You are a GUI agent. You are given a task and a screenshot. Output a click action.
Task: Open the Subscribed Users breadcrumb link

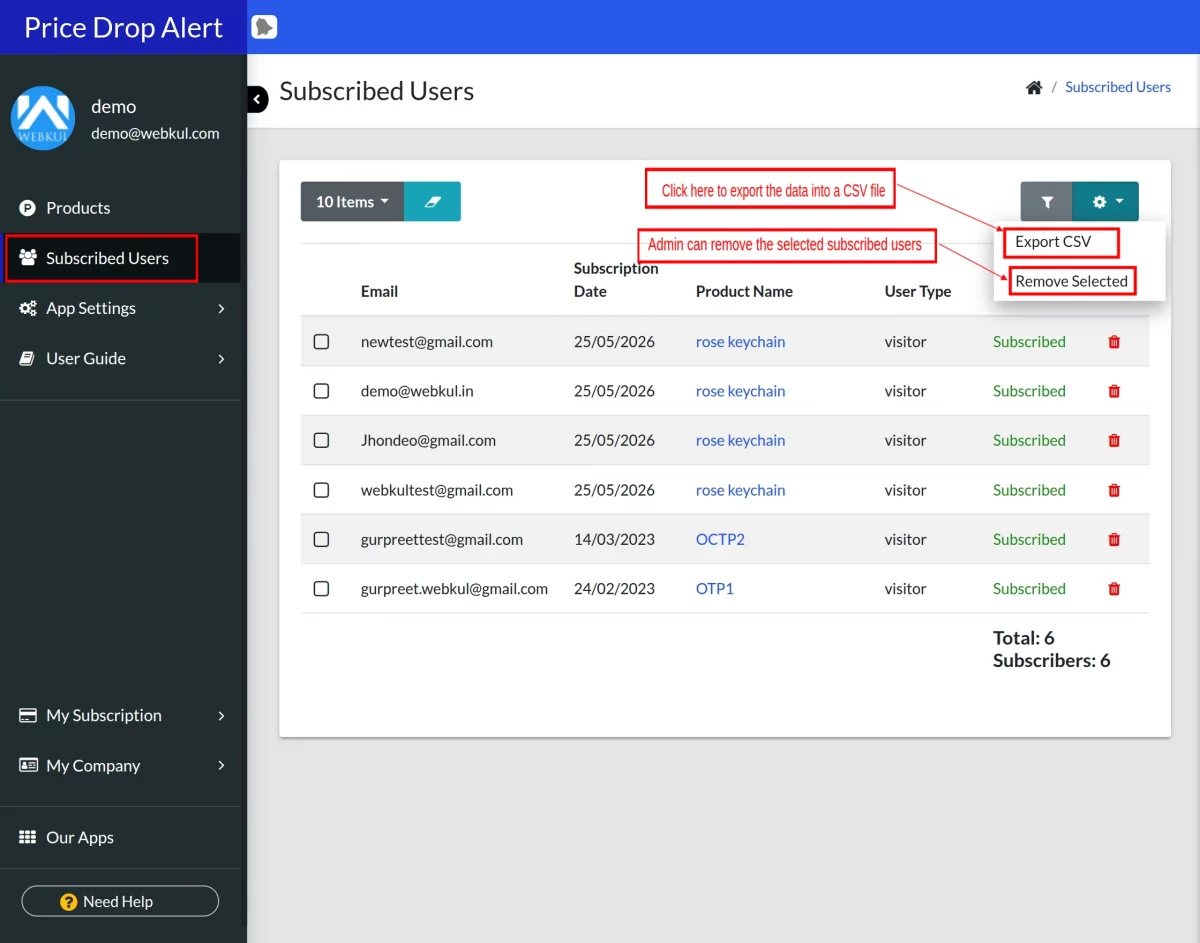(1117, 87)
